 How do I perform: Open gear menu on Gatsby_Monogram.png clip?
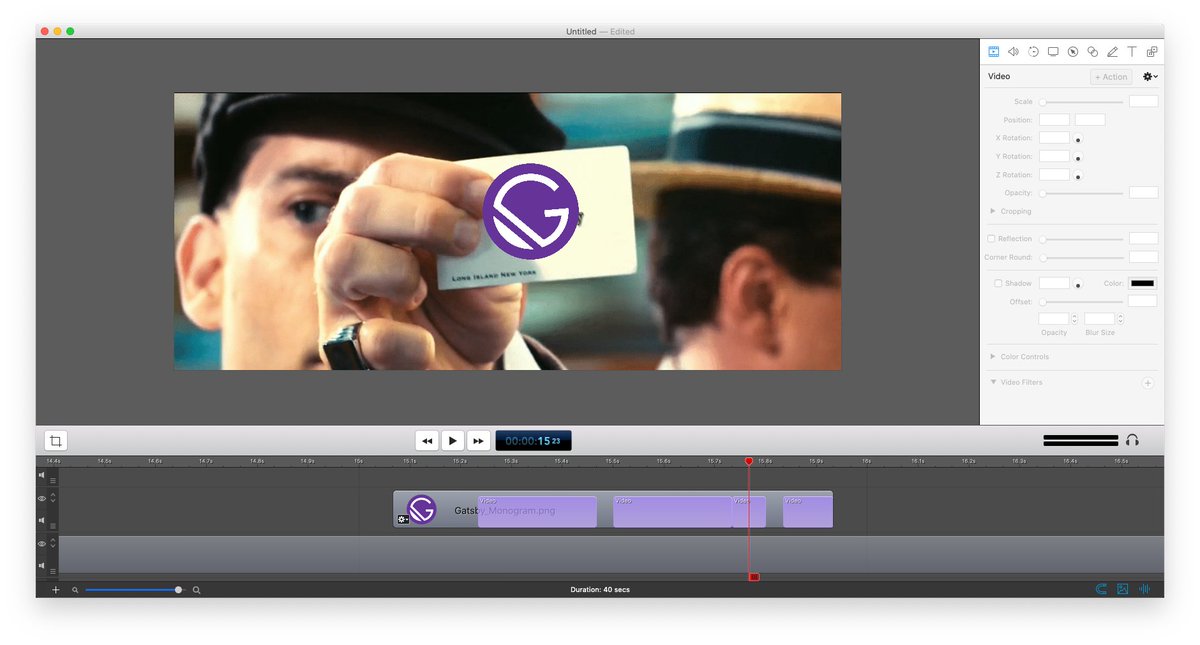tap(402, 519)
